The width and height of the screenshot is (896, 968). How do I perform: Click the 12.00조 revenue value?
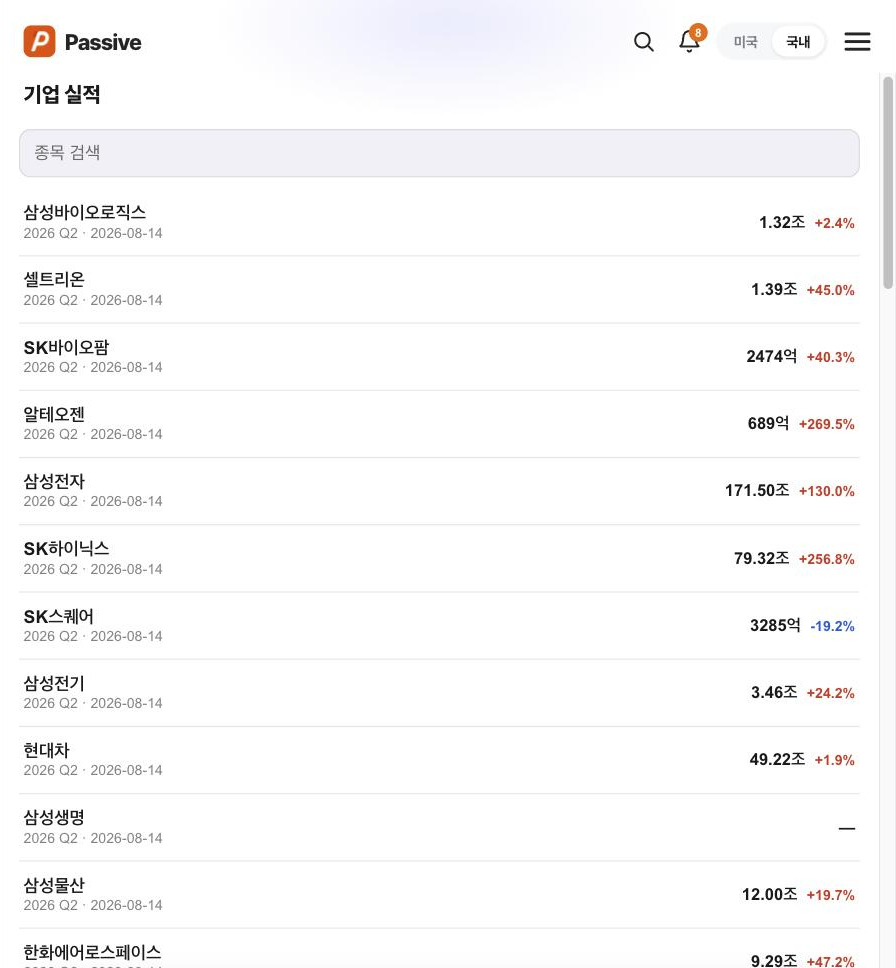click(x=769, y=895)
